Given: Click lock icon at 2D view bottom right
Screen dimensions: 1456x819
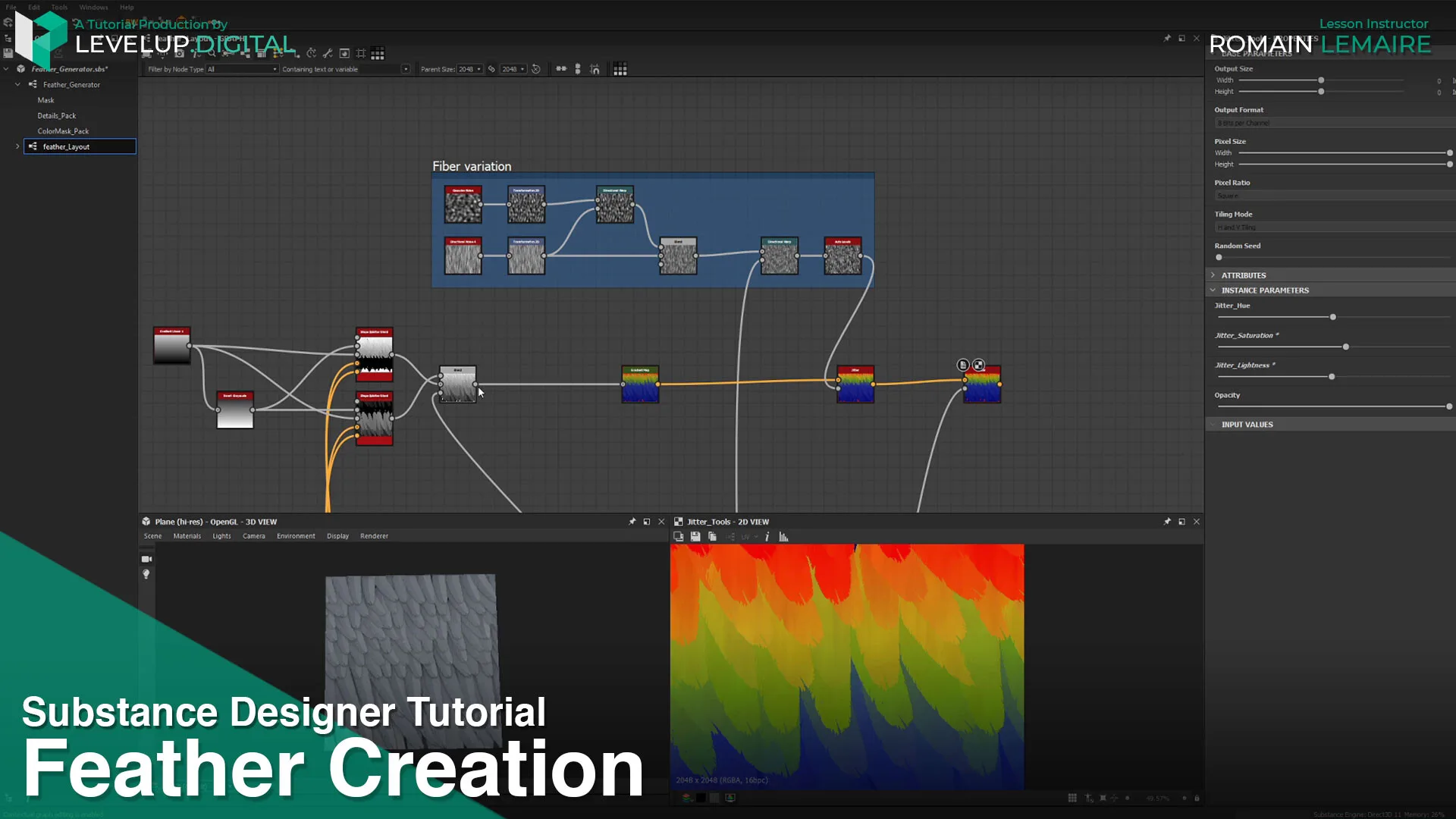Looking at the screenshot, I should click(1197, 798).
